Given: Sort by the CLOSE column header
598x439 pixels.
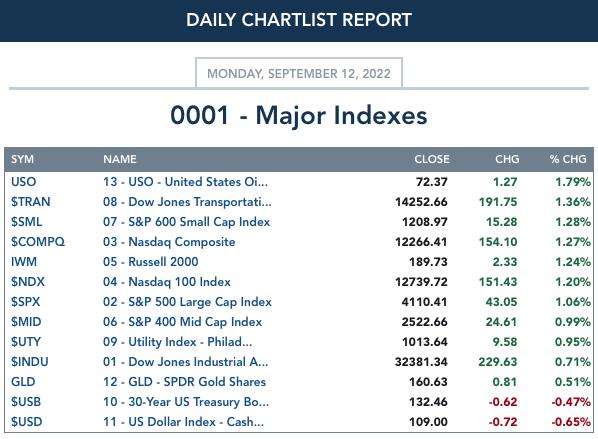Looking at the screenshot, I should tap(432, 159).
